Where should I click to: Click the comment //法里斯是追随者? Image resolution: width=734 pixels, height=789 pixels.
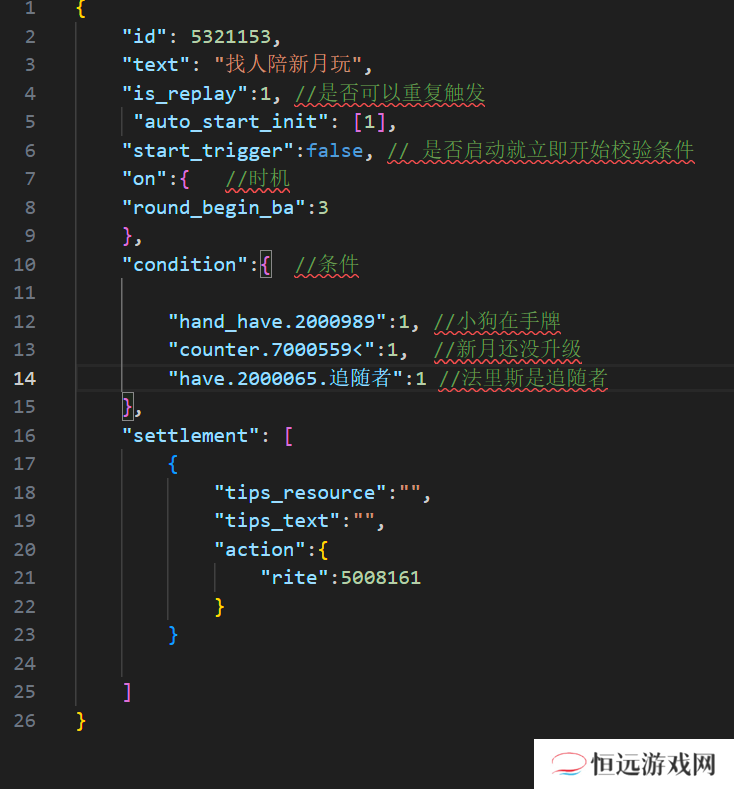(523, 378)
